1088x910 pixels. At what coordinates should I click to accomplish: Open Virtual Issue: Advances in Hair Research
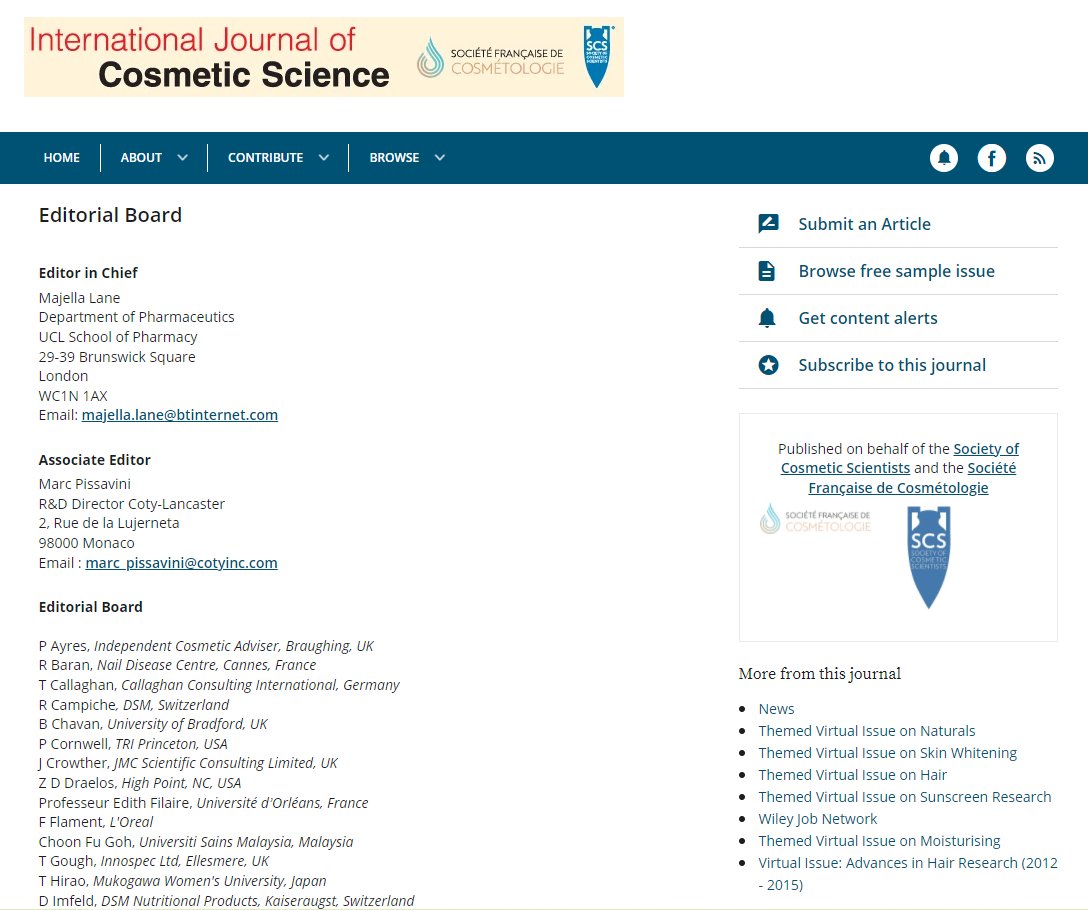908,874
